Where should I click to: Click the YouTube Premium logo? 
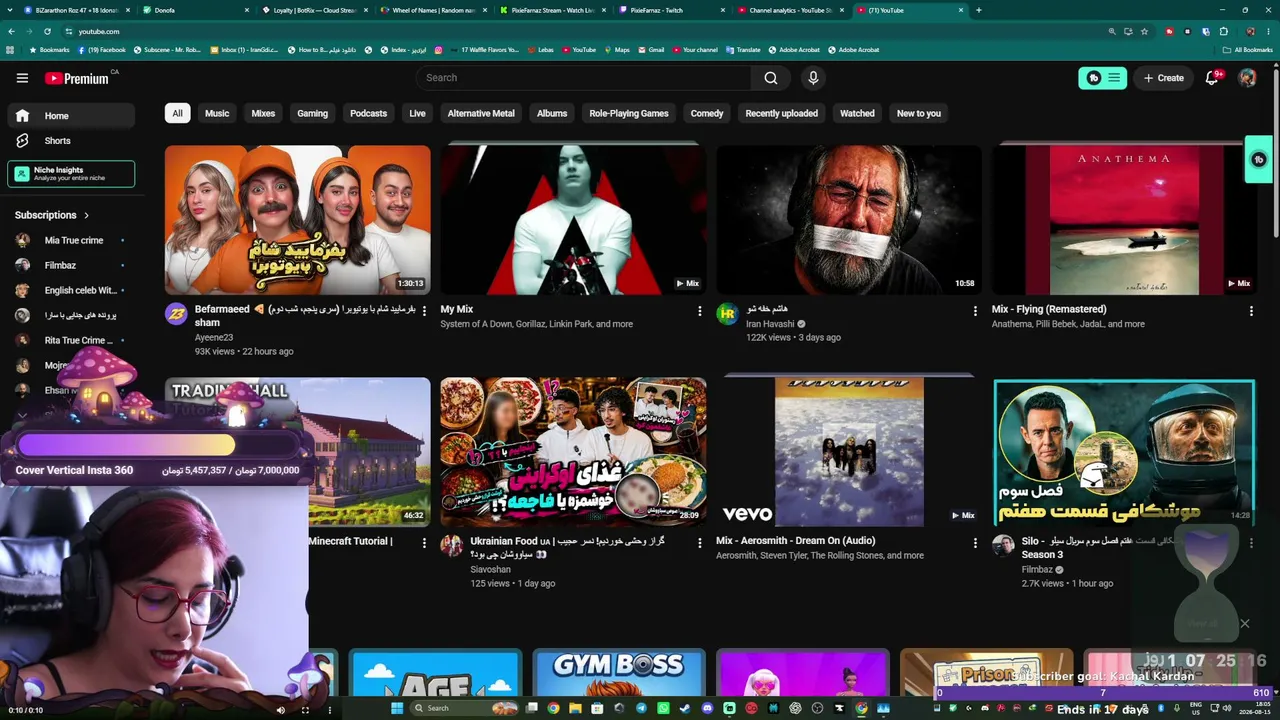77,78
